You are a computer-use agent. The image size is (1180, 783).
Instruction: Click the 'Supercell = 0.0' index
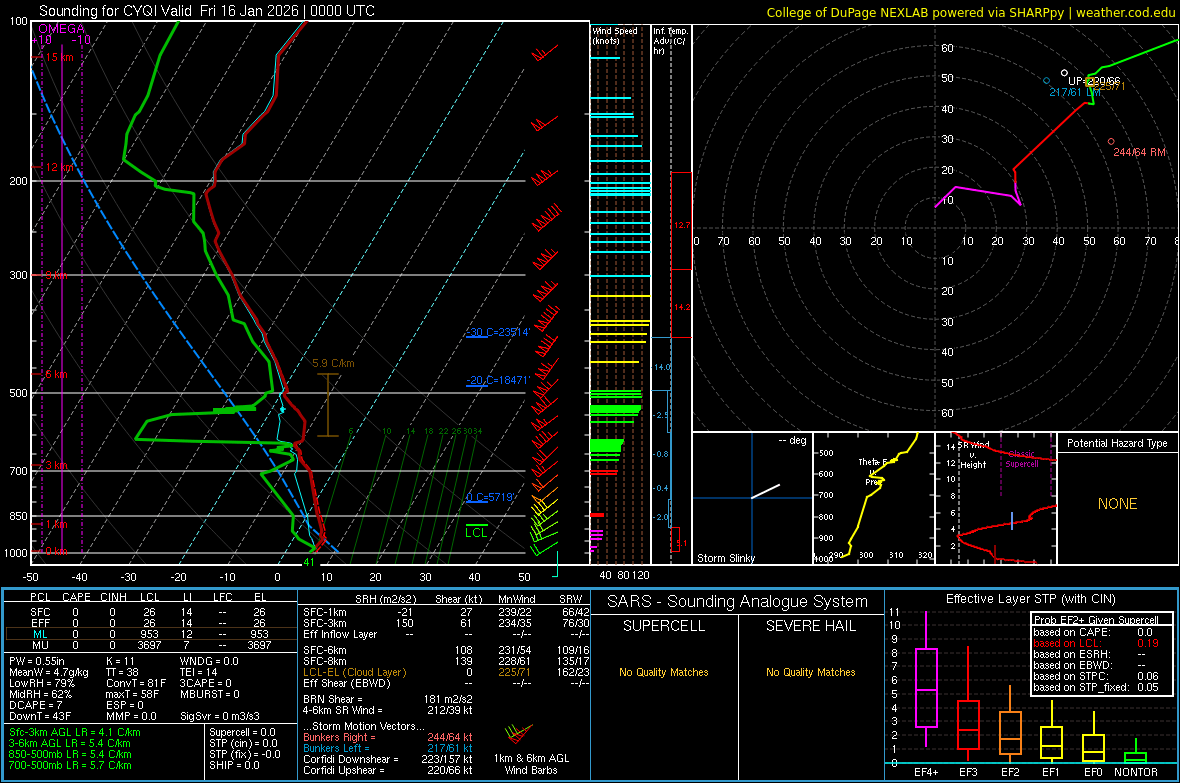(x=242, y=732)
